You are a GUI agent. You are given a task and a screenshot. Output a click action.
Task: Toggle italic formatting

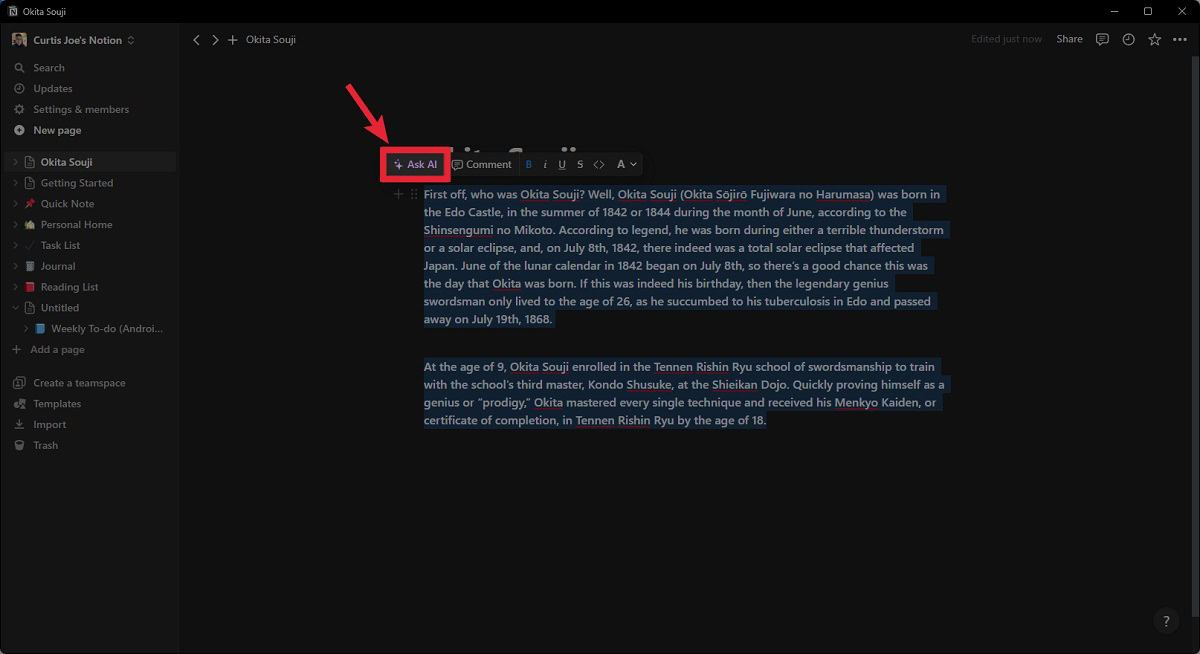pyautogui.click(x=545, y=164)
